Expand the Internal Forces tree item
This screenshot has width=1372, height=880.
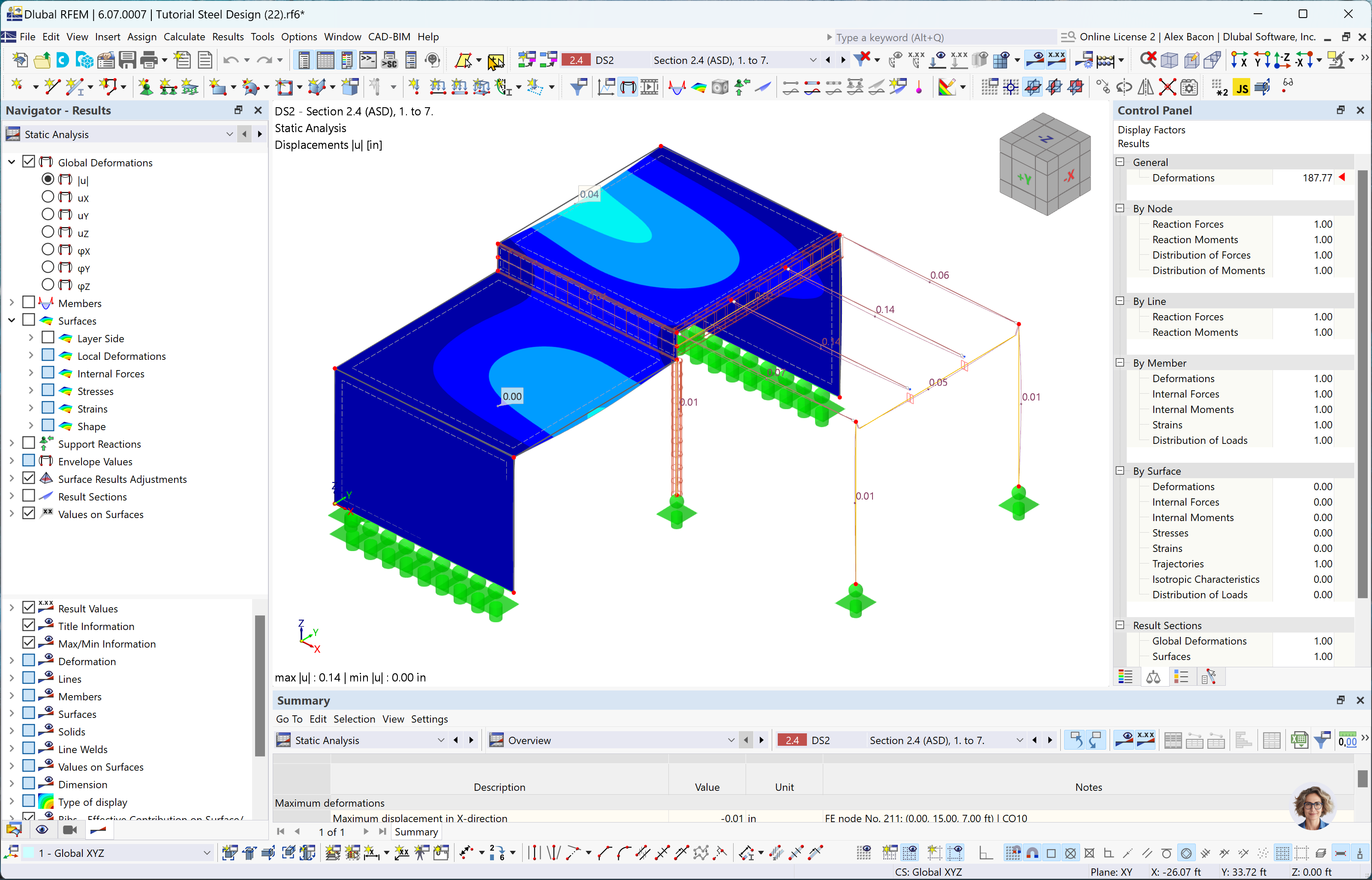31,373
